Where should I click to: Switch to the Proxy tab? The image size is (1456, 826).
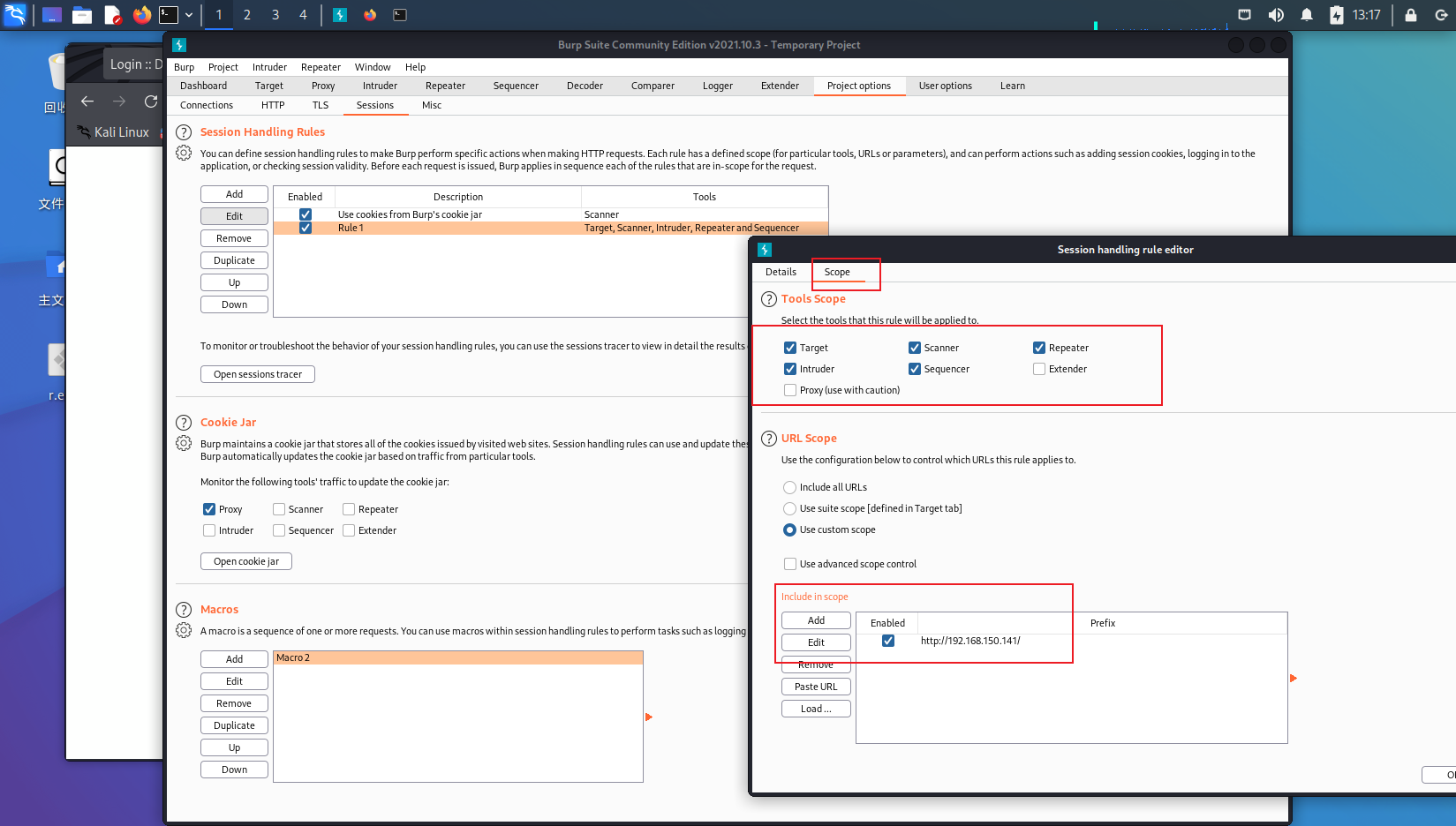(x=323, y=86)
